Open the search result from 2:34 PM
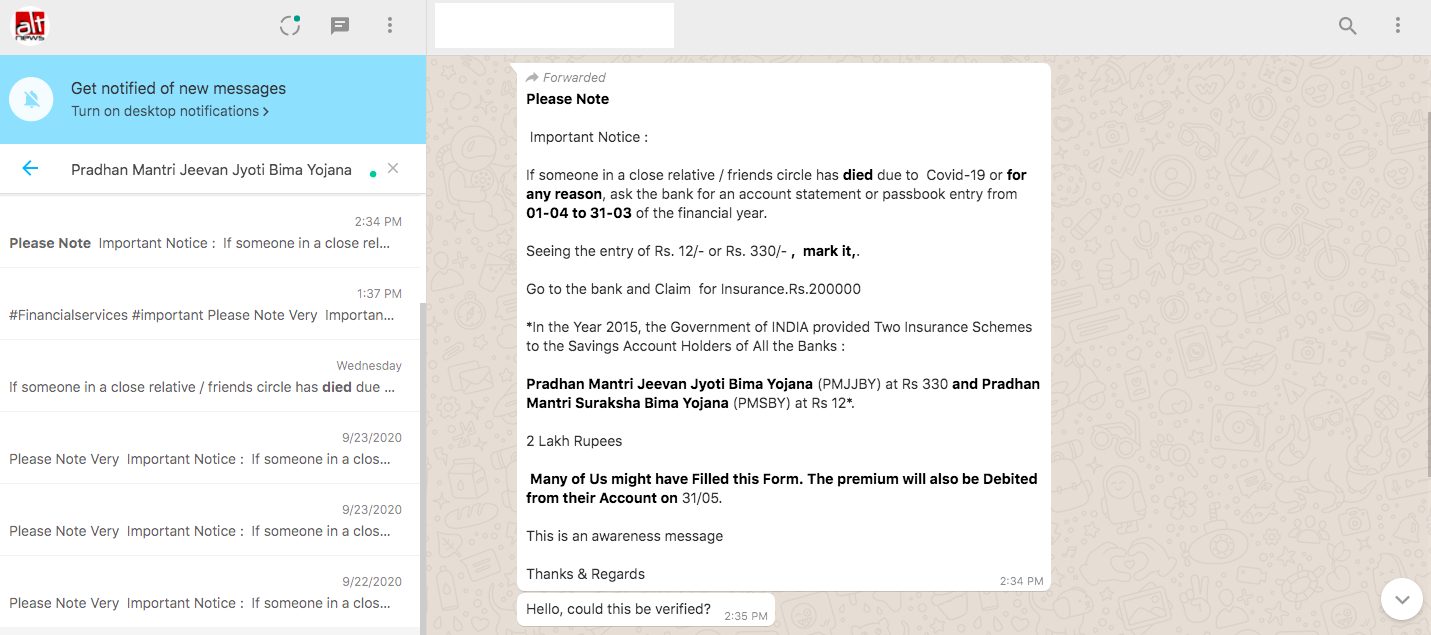The height and width of the screenshot is (635, 1431). tap(210, 232)
